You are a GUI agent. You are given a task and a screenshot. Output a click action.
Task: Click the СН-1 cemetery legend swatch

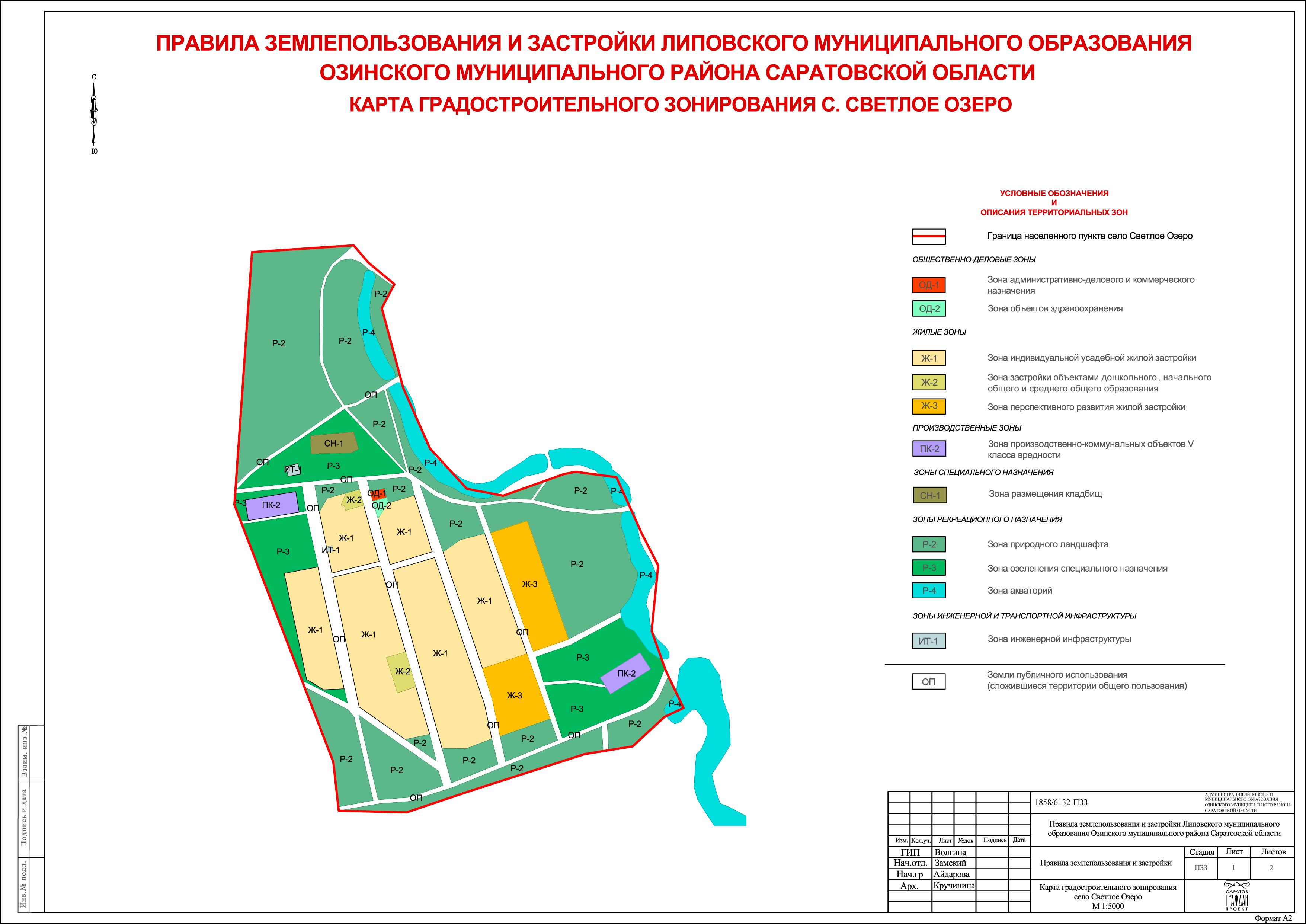point(930,495)
